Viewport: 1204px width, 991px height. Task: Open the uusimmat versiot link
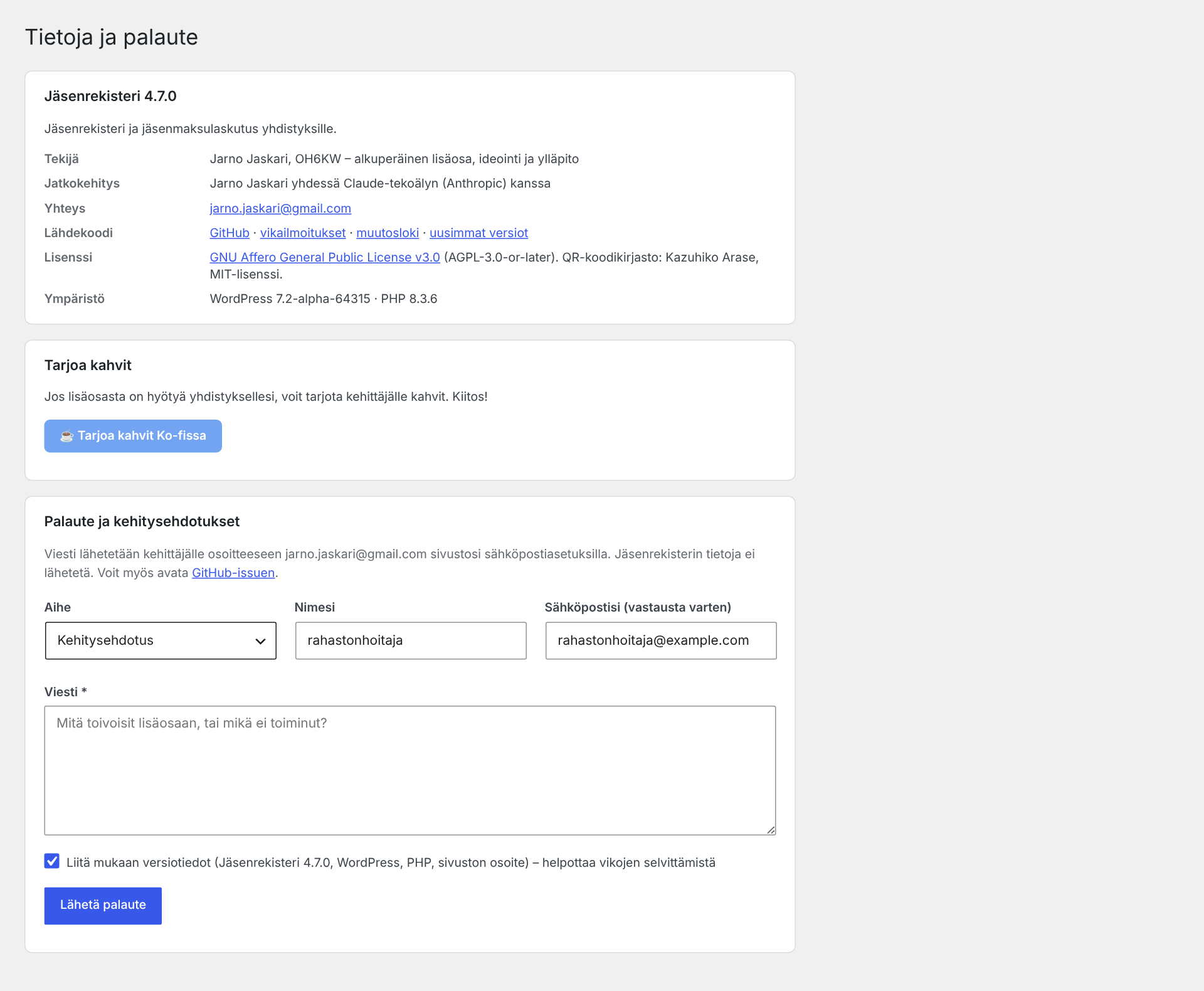[478, 233]
